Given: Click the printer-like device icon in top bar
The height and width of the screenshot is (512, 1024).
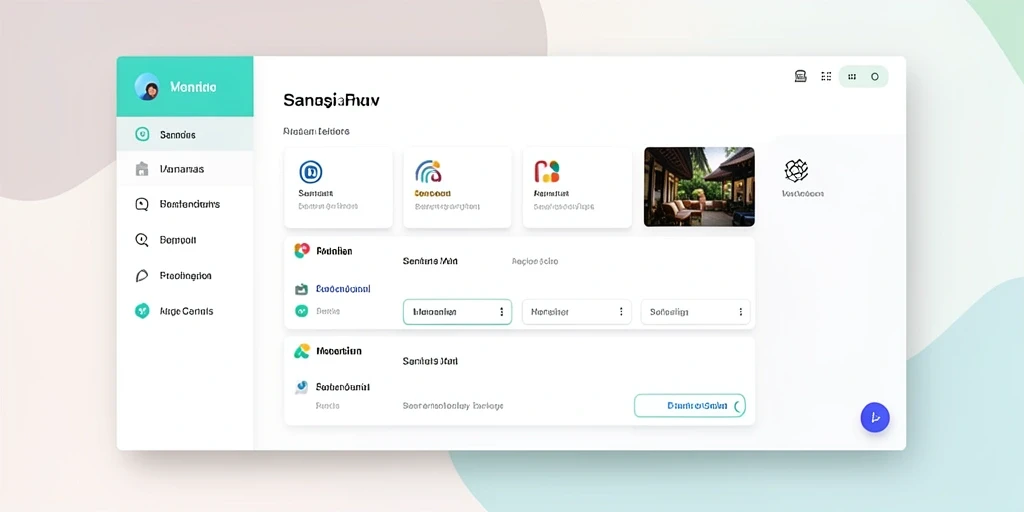Looking at the screenshot, I should tap(801, 76).
